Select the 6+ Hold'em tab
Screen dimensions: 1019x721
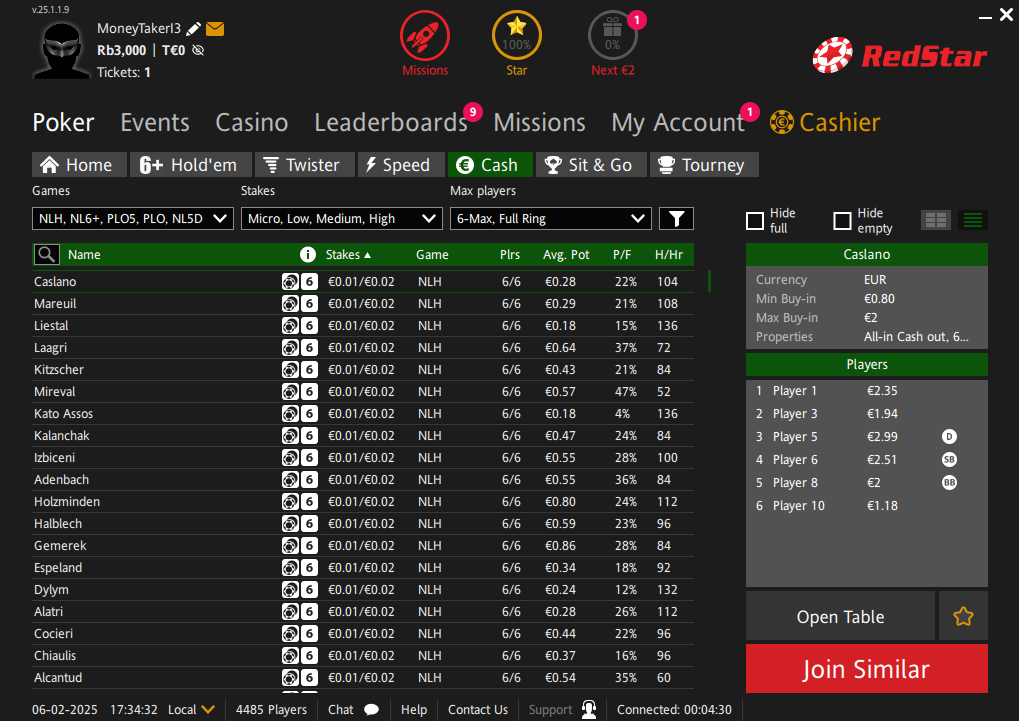191,165
